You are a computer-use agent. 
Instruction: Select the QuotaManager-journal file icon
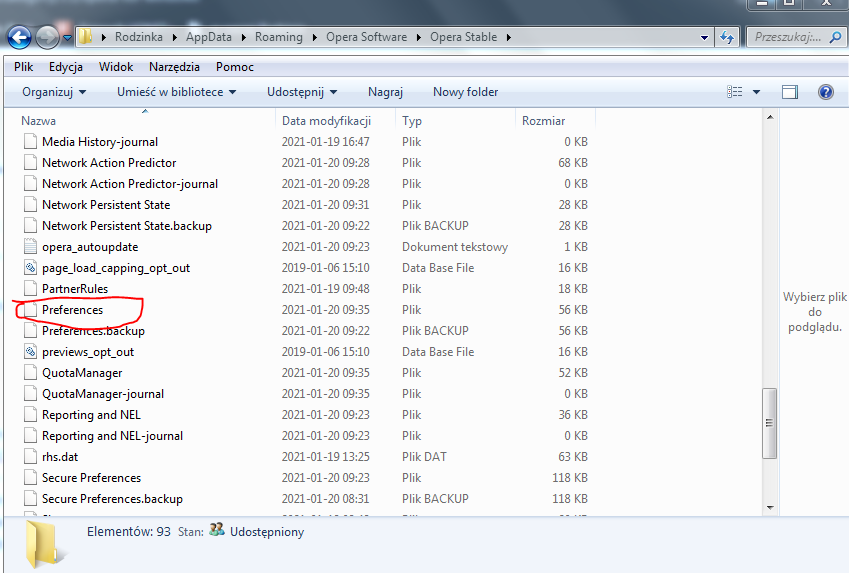30,394
